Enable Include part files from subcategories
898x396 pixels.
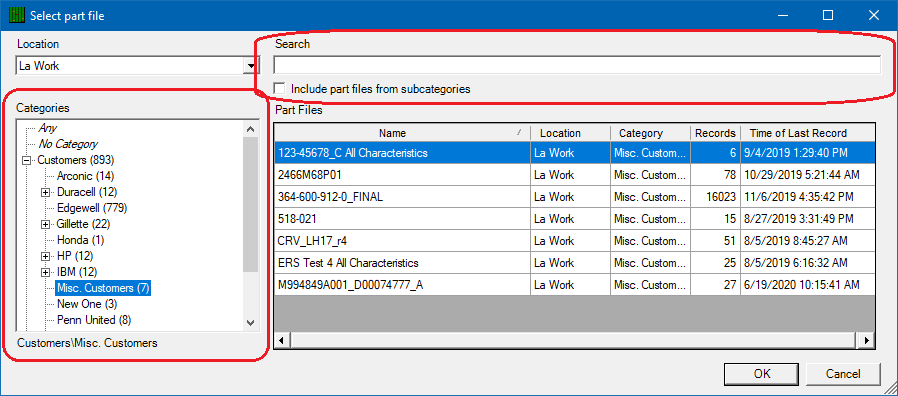point(279,89)
